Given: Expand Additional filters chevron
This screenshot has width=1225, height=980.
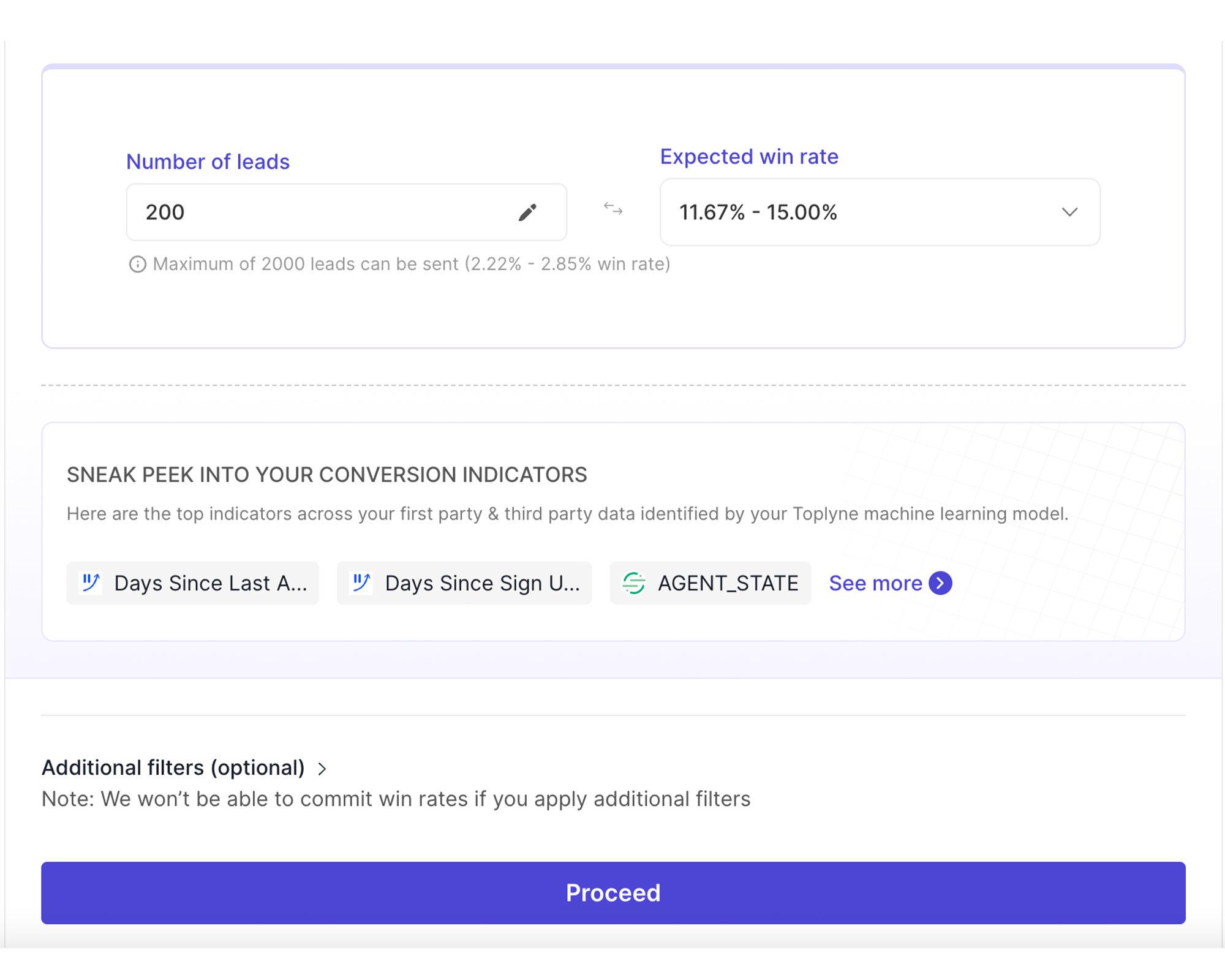Looking at the screenshot, I should (x=322, y=769).
